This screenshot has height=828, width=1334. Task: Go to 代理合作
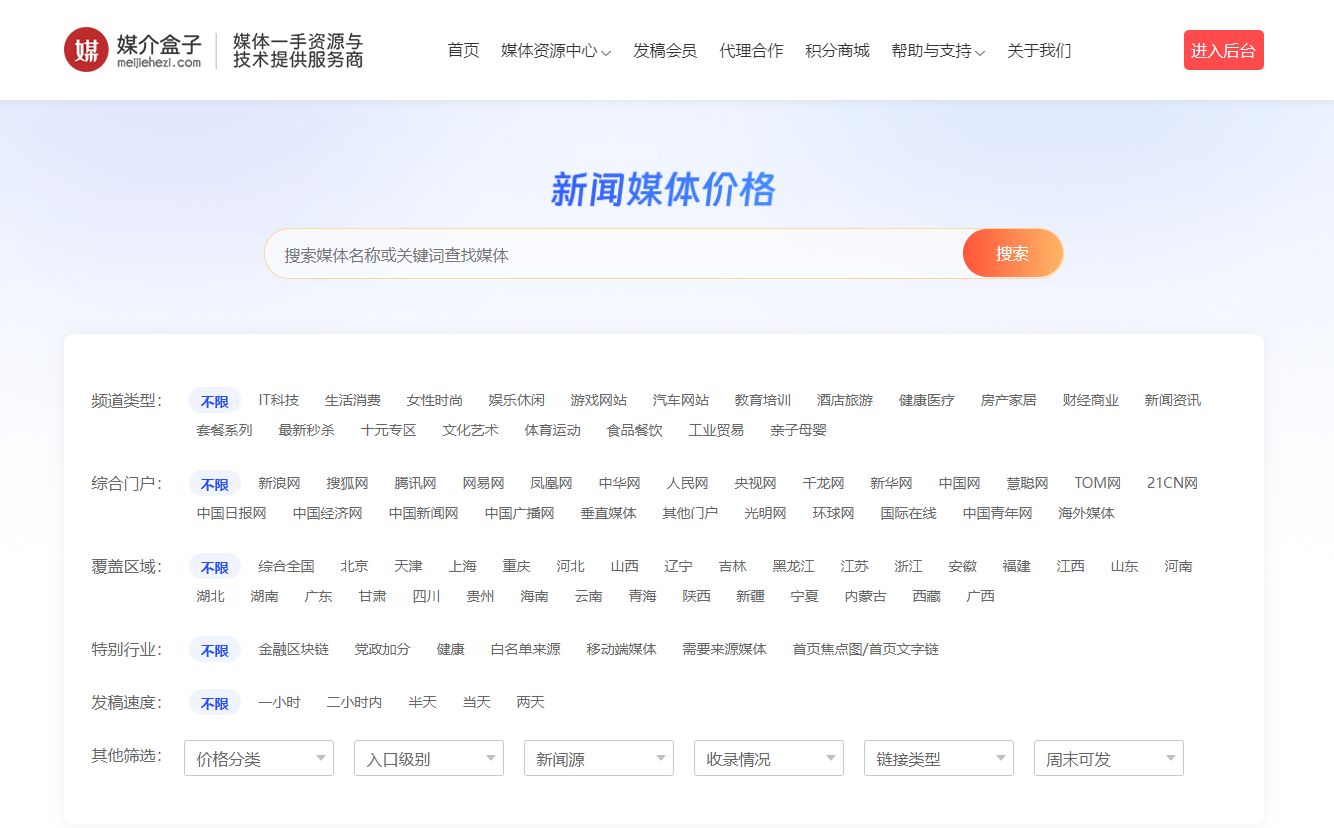coord(751,50)
